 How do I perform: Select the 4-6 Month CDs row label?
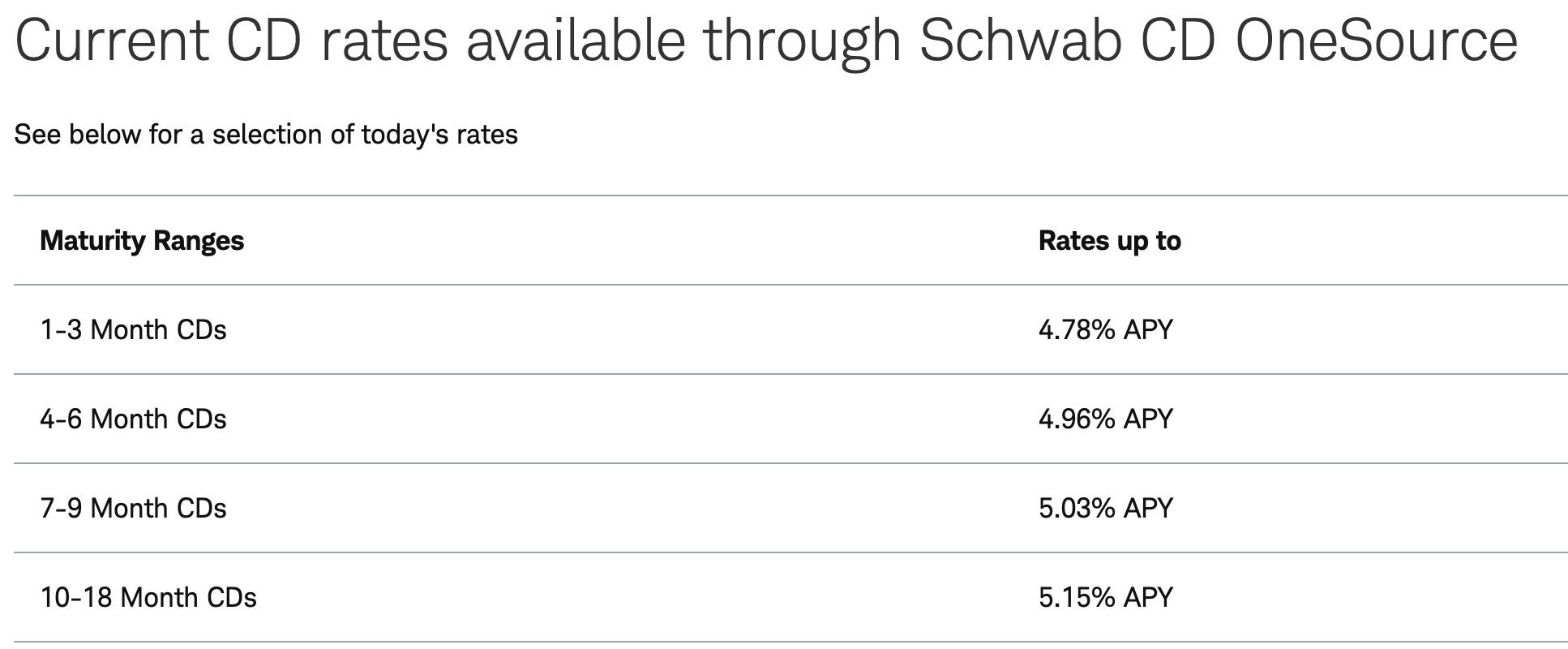133,419
